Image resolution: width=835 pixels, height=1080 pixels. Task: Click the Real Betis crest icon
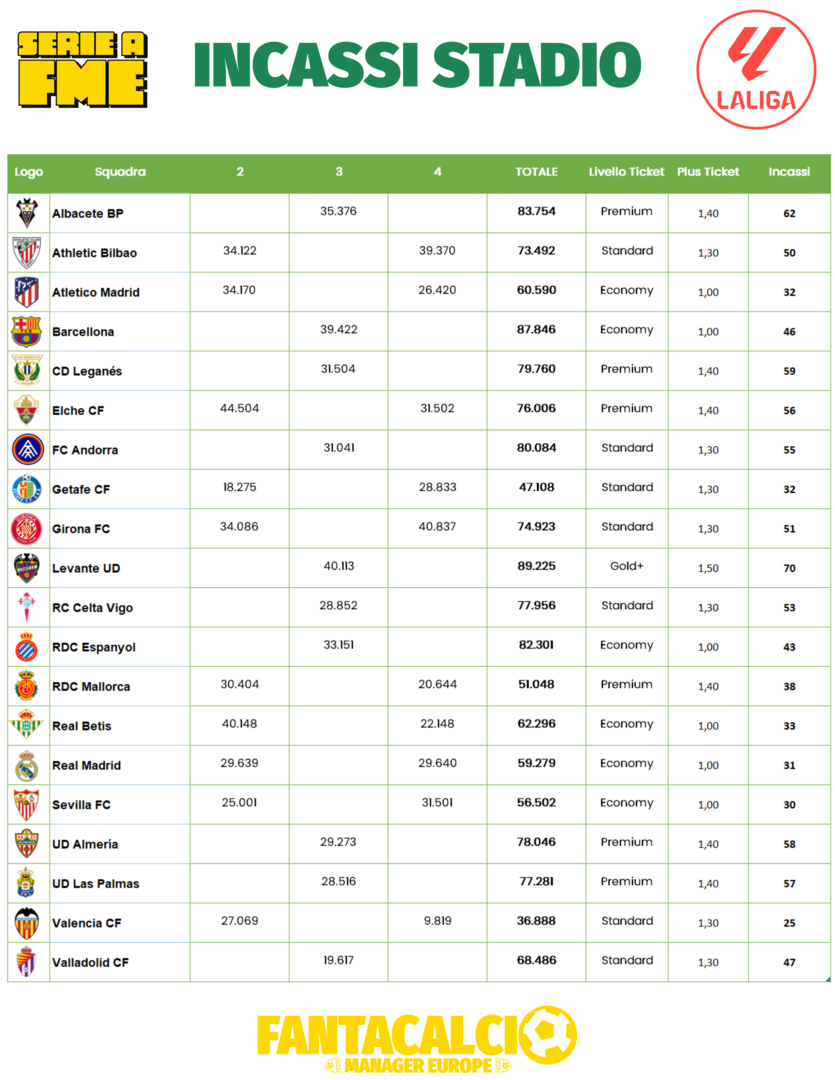pyautogui.click(x=27, y=725)
